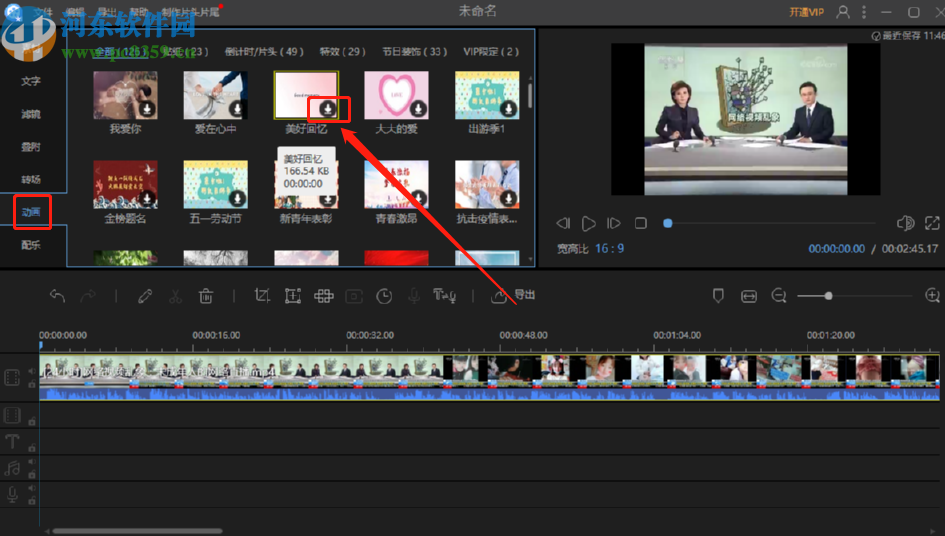This screenshot has height=536, width=945.
Task: Stop the preview playback
Action: coord(641,224)
